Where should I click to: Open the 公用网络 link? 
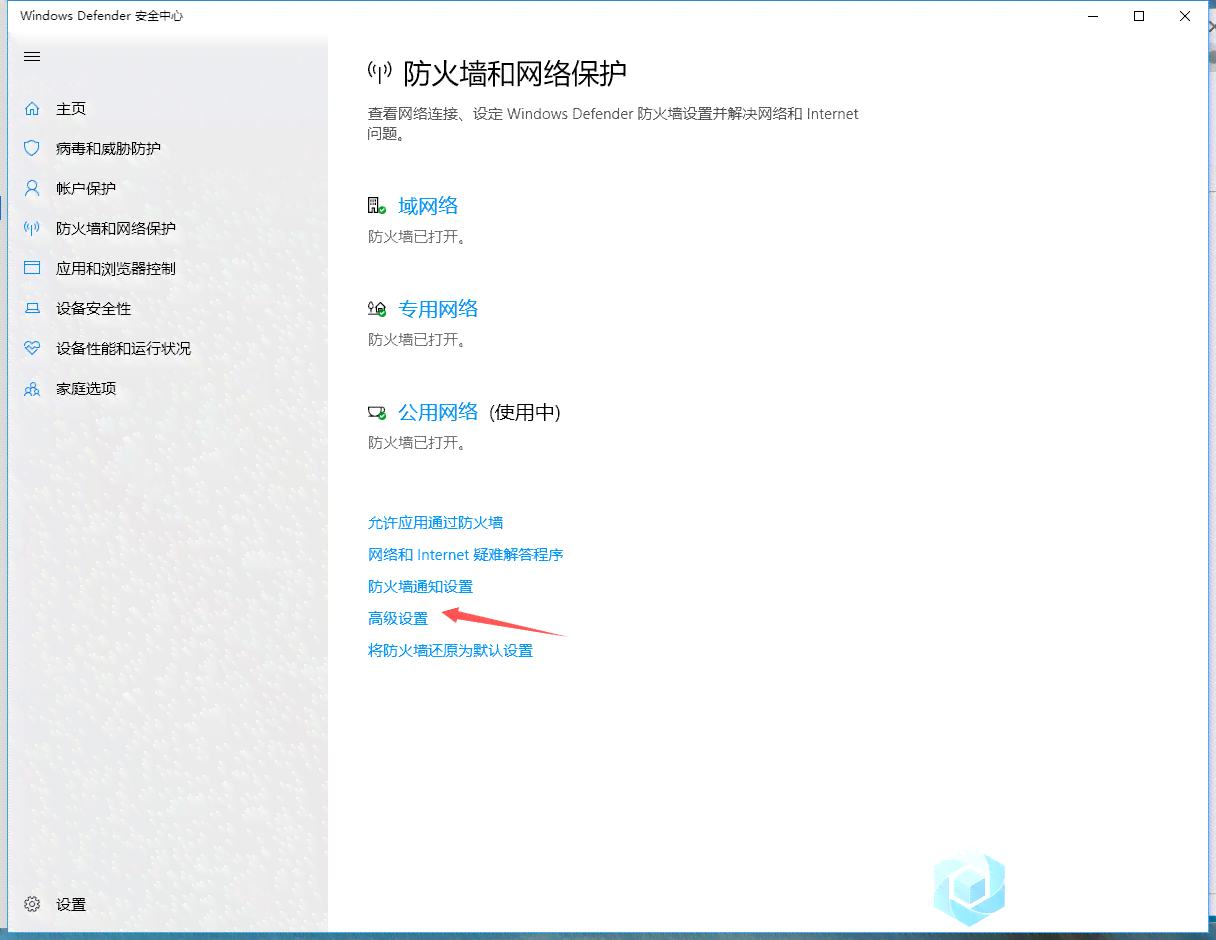(438, 412)
